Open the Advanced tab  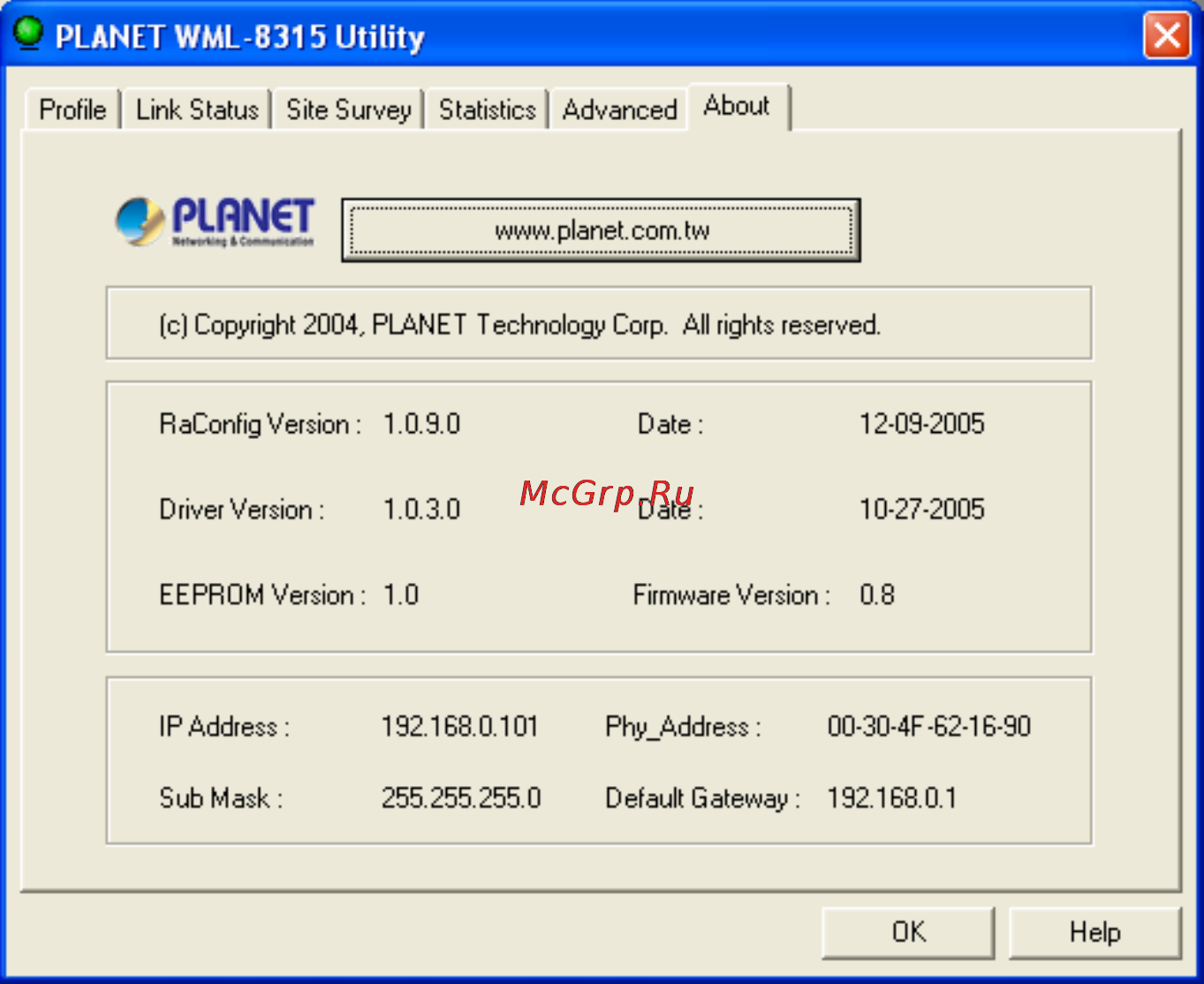(x=619, y=110)
